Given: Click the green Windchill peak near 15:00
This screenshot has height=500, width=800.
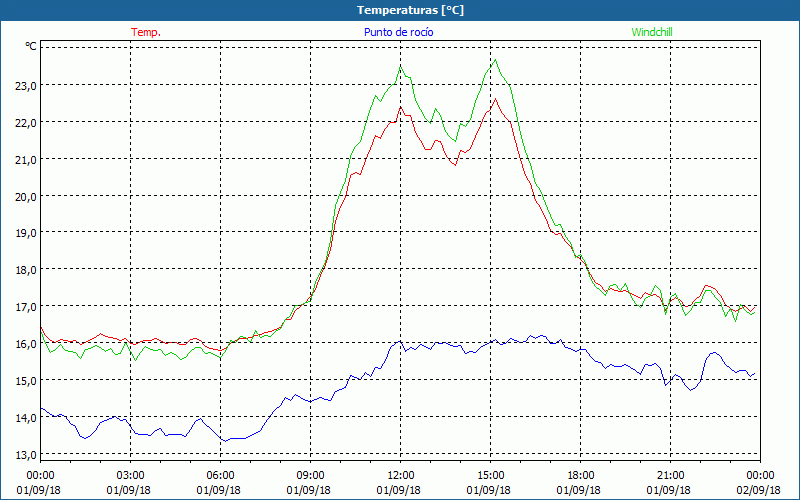Looking at the screenshot, I should click(x=495, y=60).
